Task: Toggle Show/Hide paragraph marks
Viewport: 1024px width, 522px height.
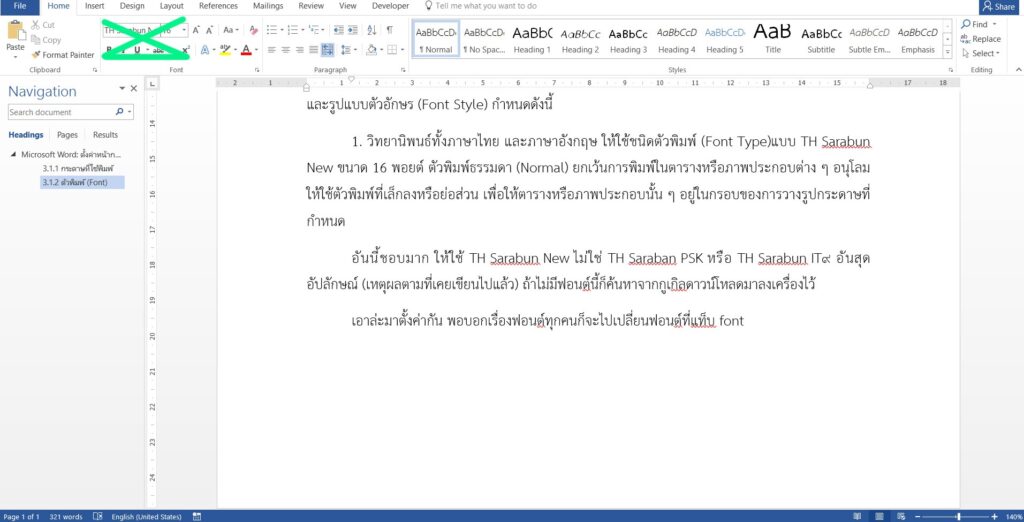Action: [390, 30]
